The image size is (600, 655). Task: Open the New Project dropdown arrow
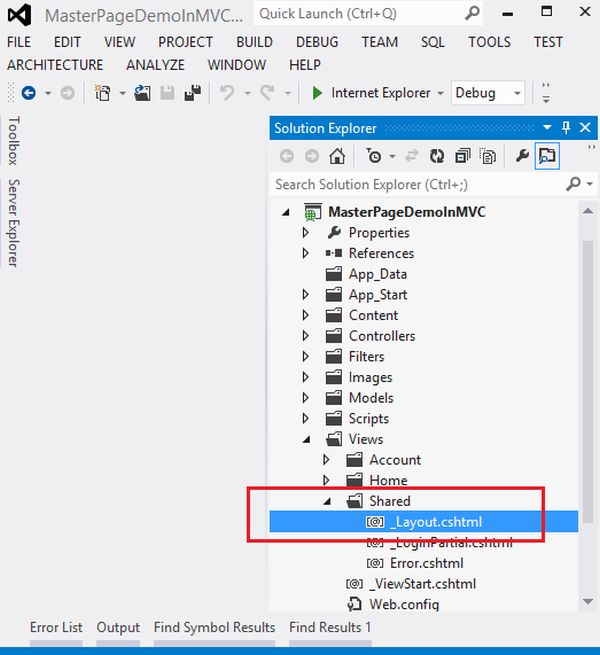[x=122, y=93]
